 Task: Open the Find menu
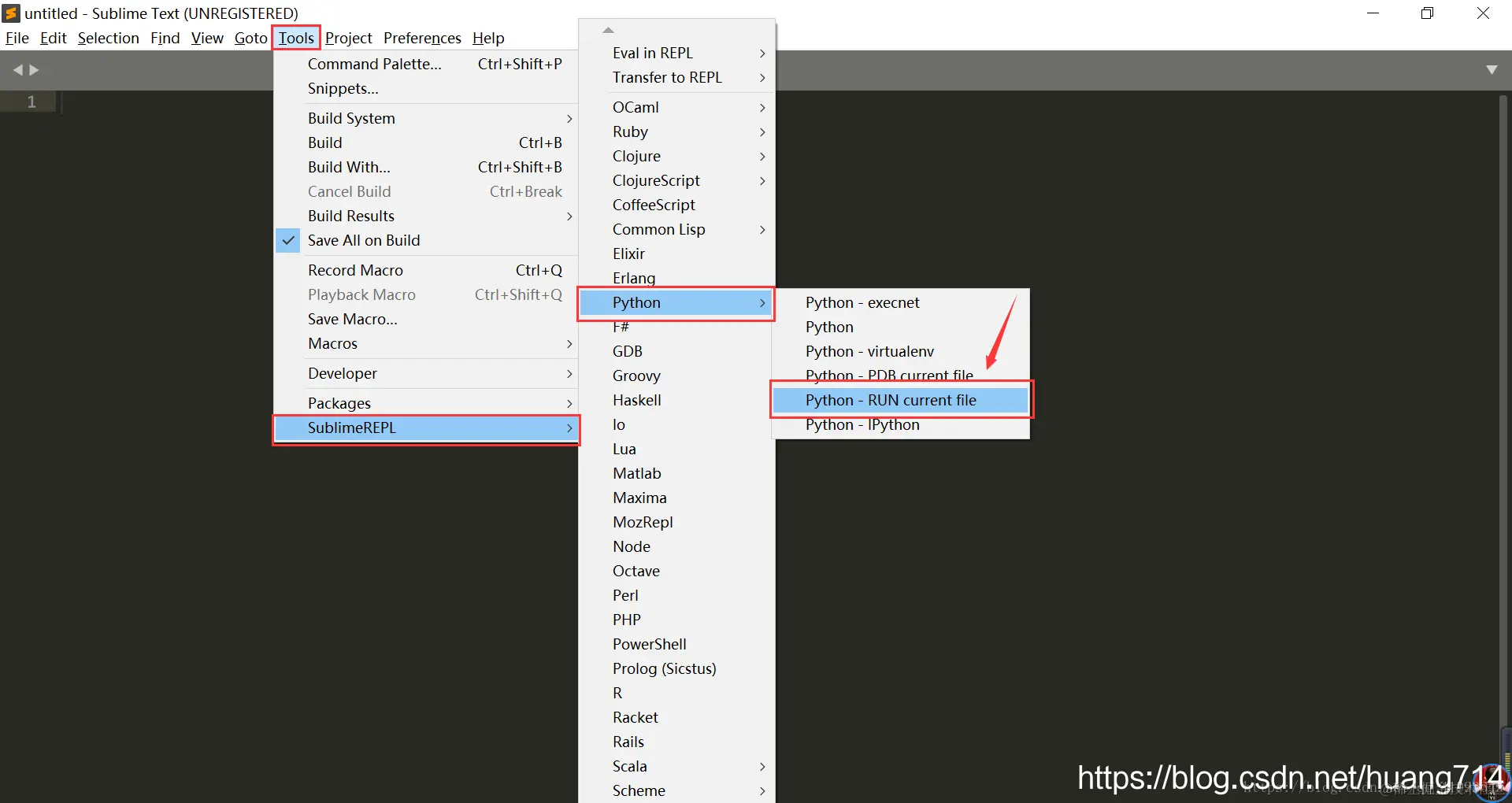[x=165, y=38]
